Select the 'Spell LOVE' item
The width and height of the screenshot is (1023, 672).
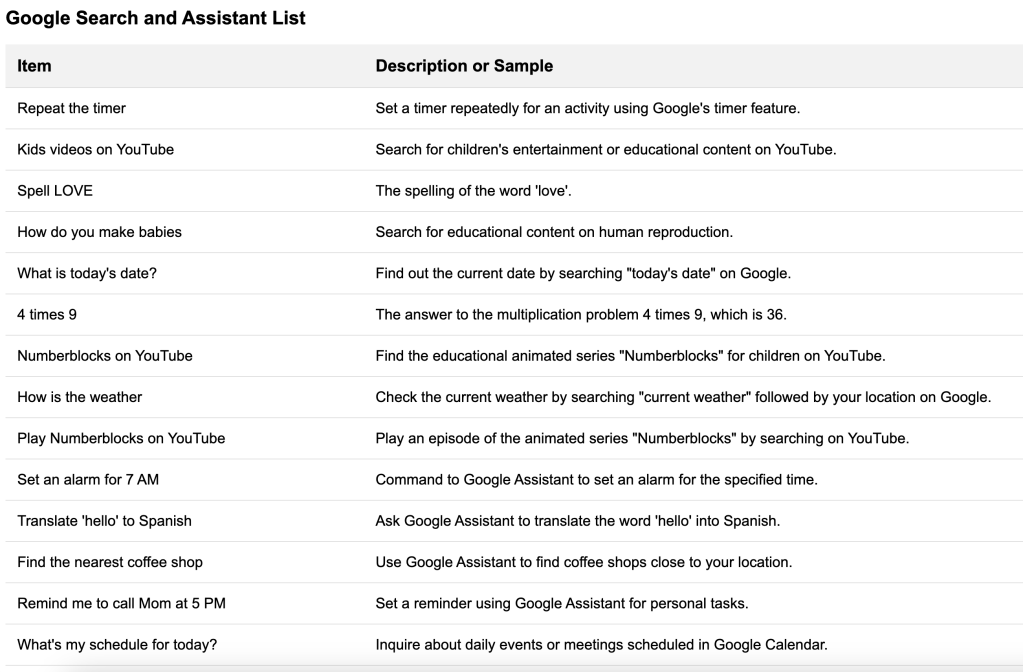pyautogui.click(x=55, y=191)
